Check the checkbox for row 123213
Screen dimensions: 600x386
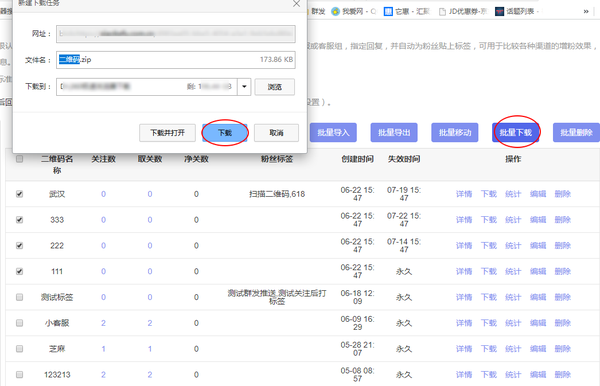click(20, 375)
